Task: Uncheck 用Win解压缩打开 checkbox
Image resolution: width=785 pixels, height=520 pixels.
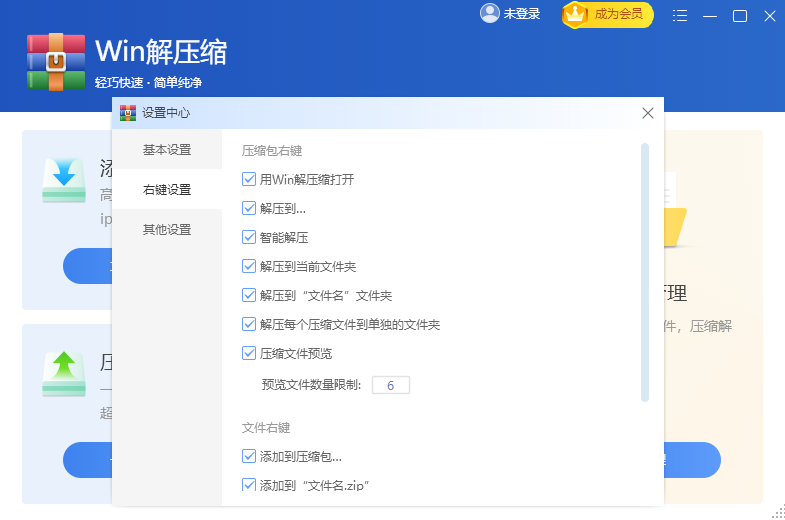Action: tap(249, 179)
